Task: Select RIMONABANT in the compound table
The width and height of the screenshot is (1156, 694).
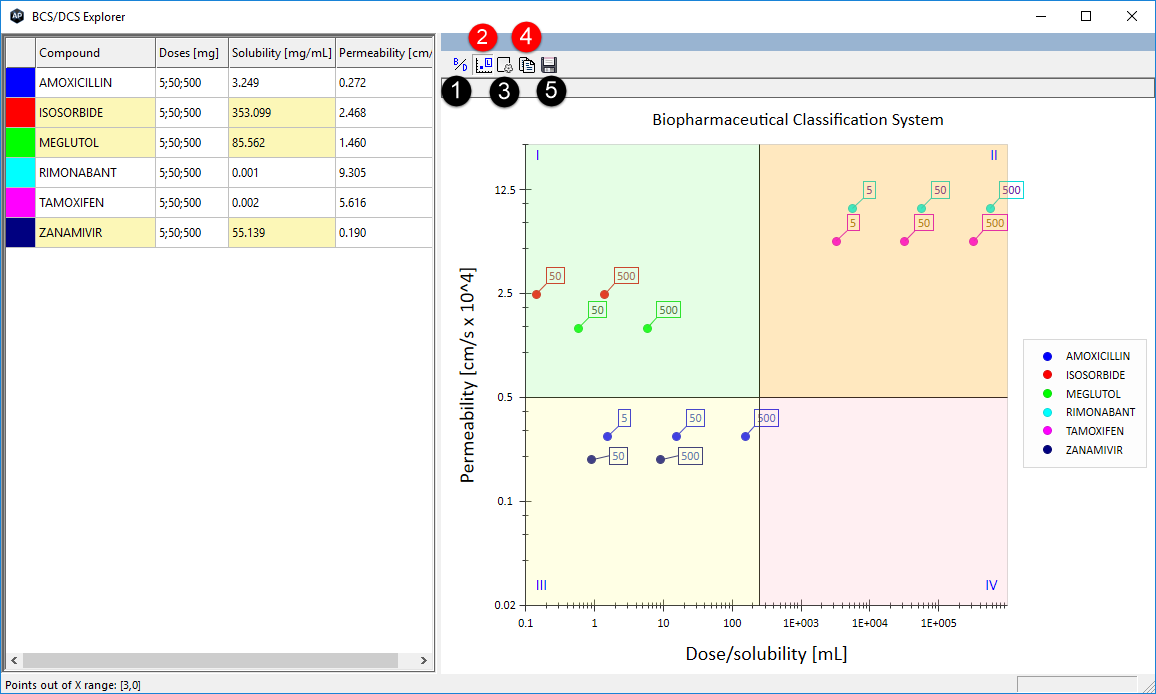Action: pyautogui.click(x=95, y=173)
